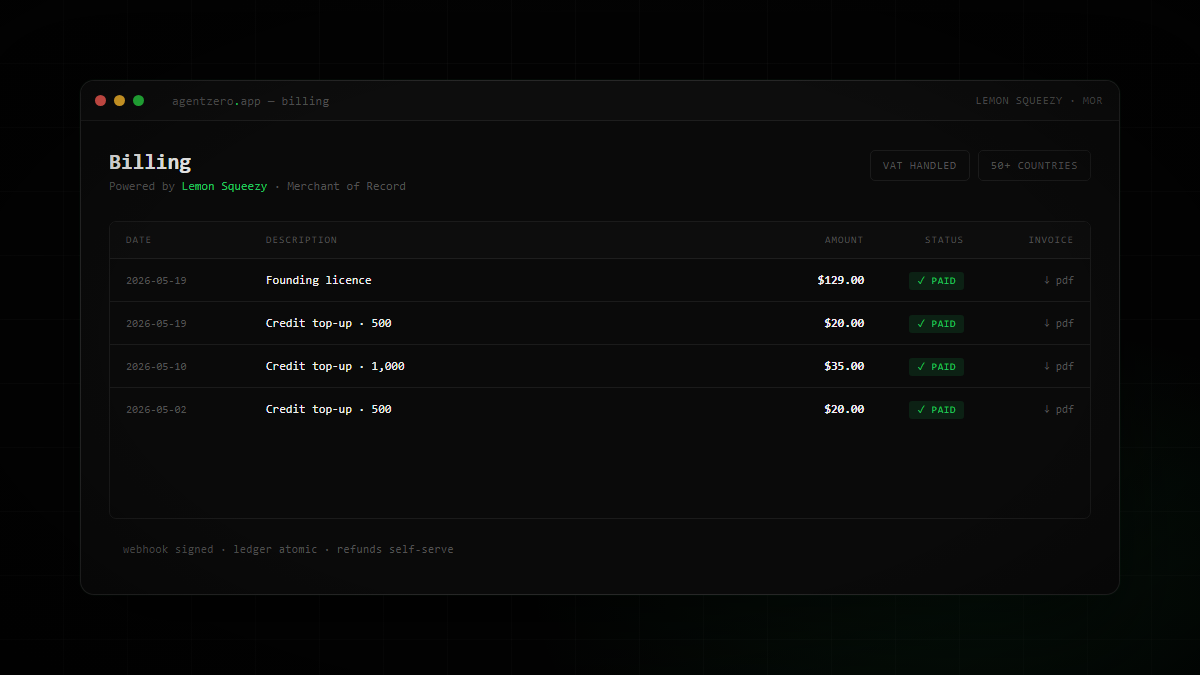Click the Billing page heading
The height and width of the screenshot is (675, 1200).
[x=150, y=162]
